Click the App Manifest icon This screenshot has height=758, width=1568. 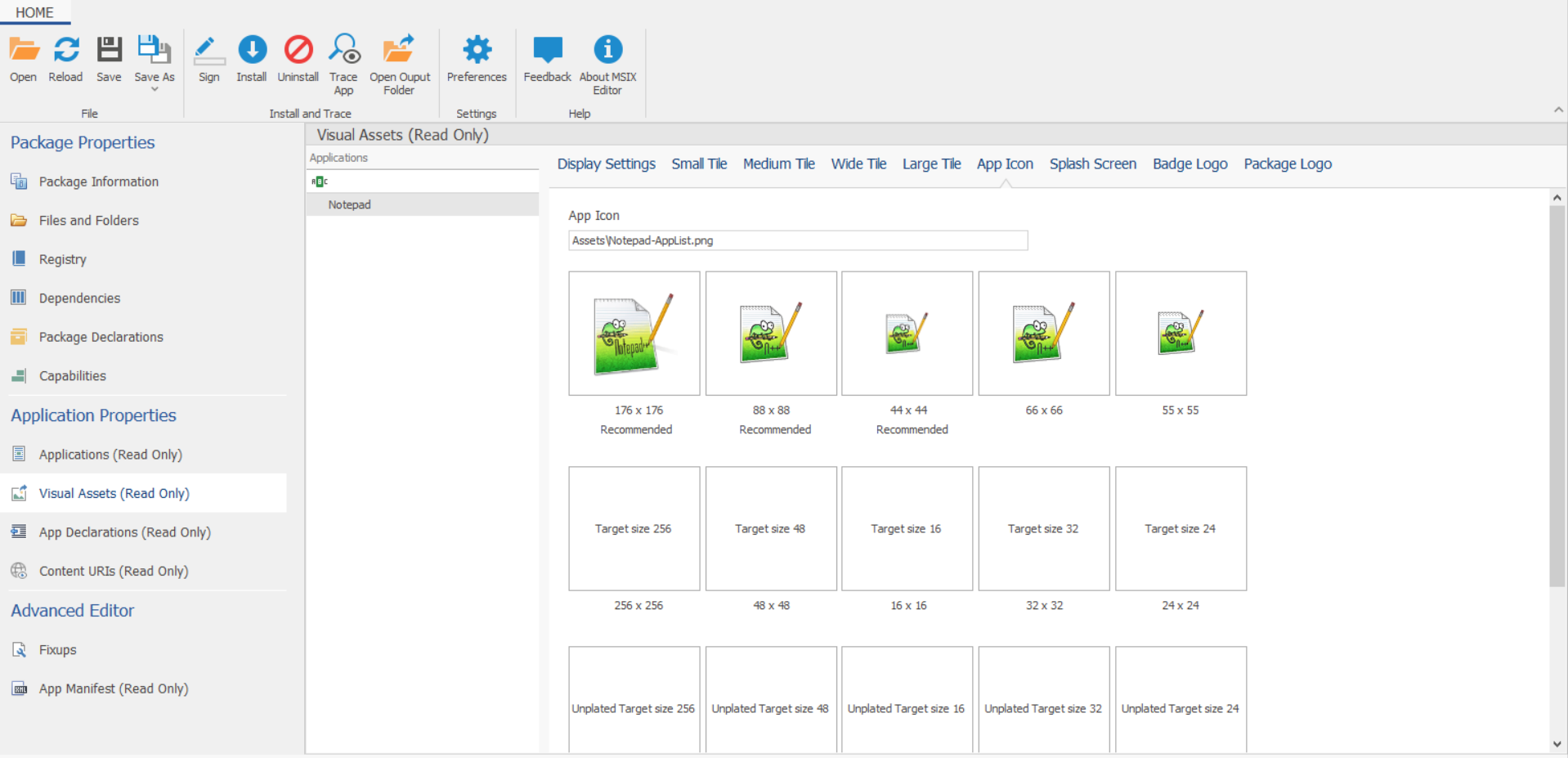point(19,688)
